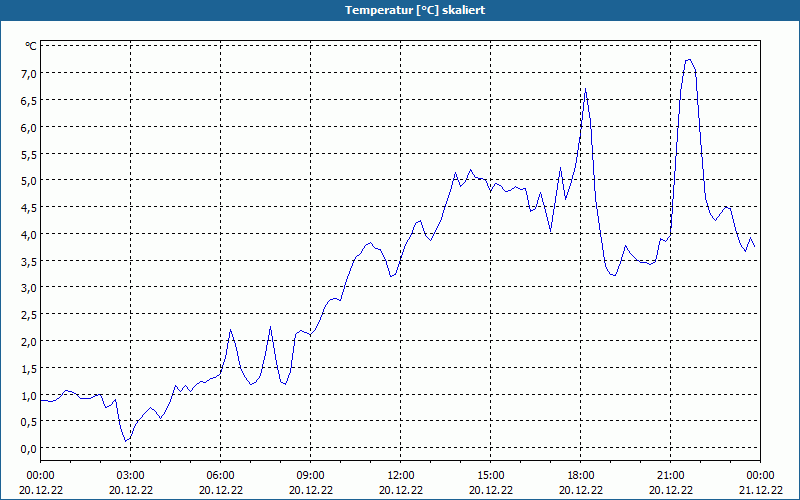Image resolution: width=800 pixels, height=500 pixels.
Task: Click the curve peak near 18:00
Action: pyautogui.click(x=585, y=89)
